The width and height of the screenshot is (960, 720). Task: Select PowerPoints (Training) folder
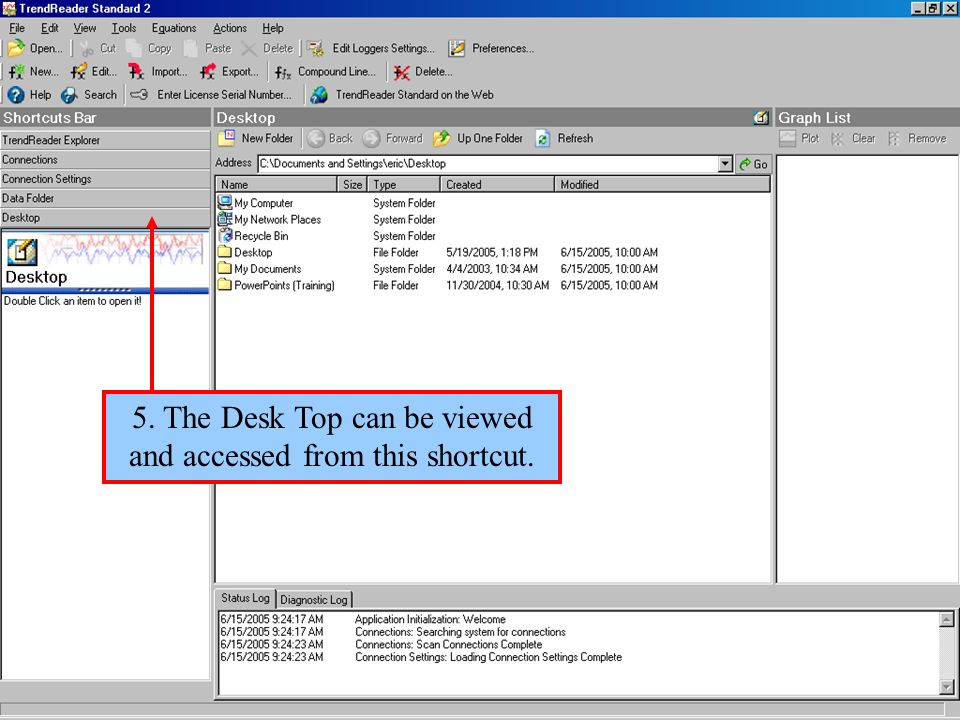(x=277, y=286)
